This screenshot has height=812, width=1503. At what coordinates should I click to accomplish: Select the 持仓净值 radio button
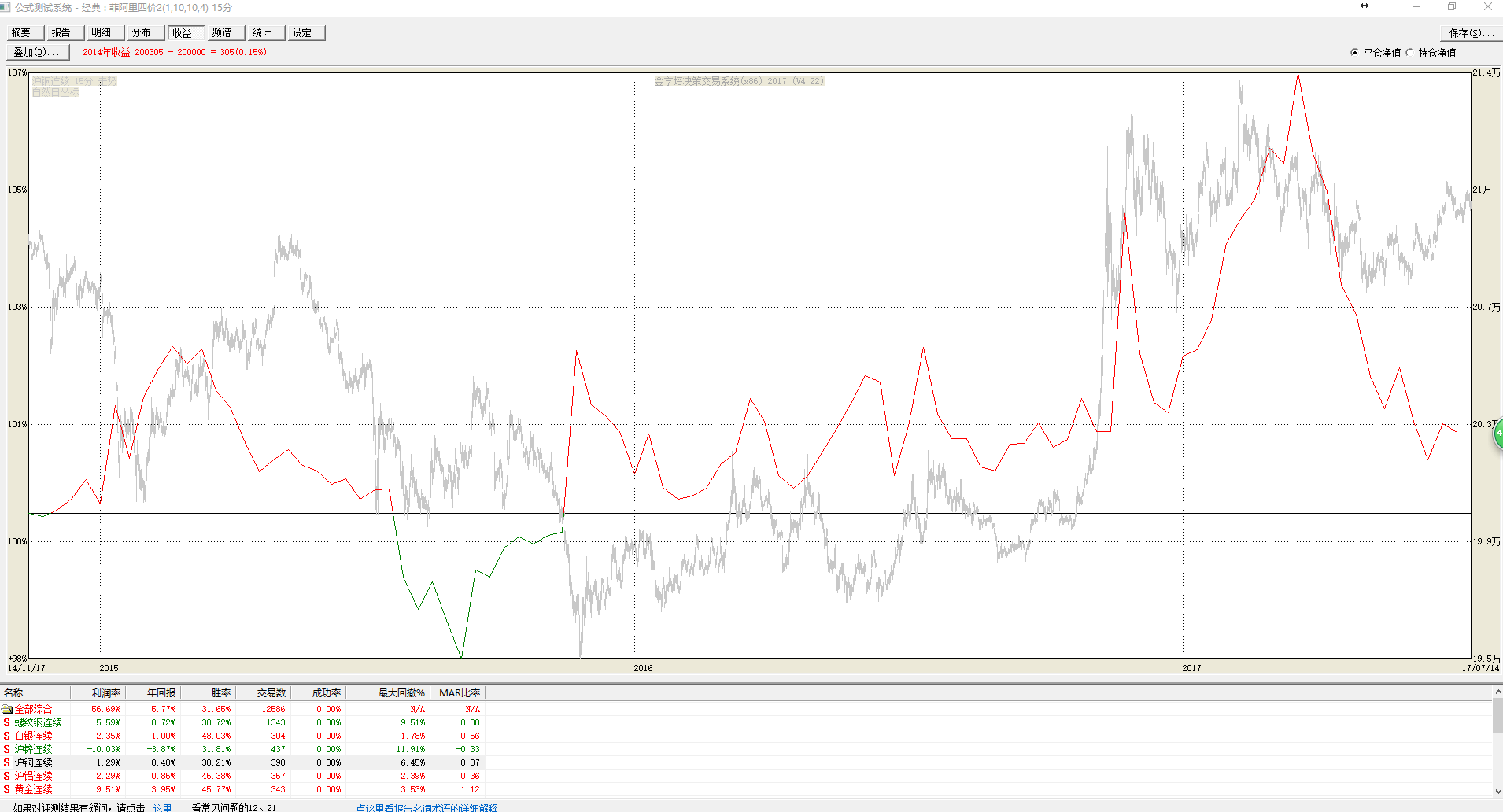coord(1409,53)
